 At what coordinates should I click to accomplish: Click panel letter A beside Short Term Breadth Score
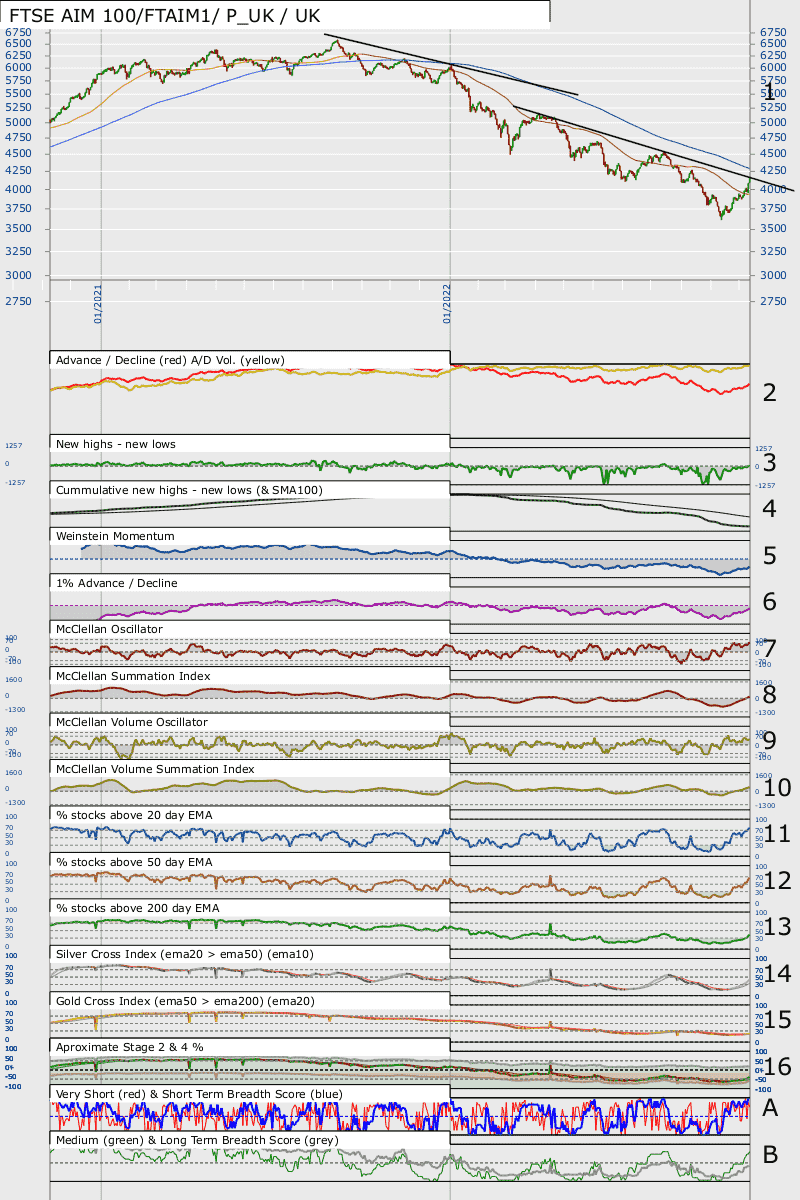[770, 1108]
